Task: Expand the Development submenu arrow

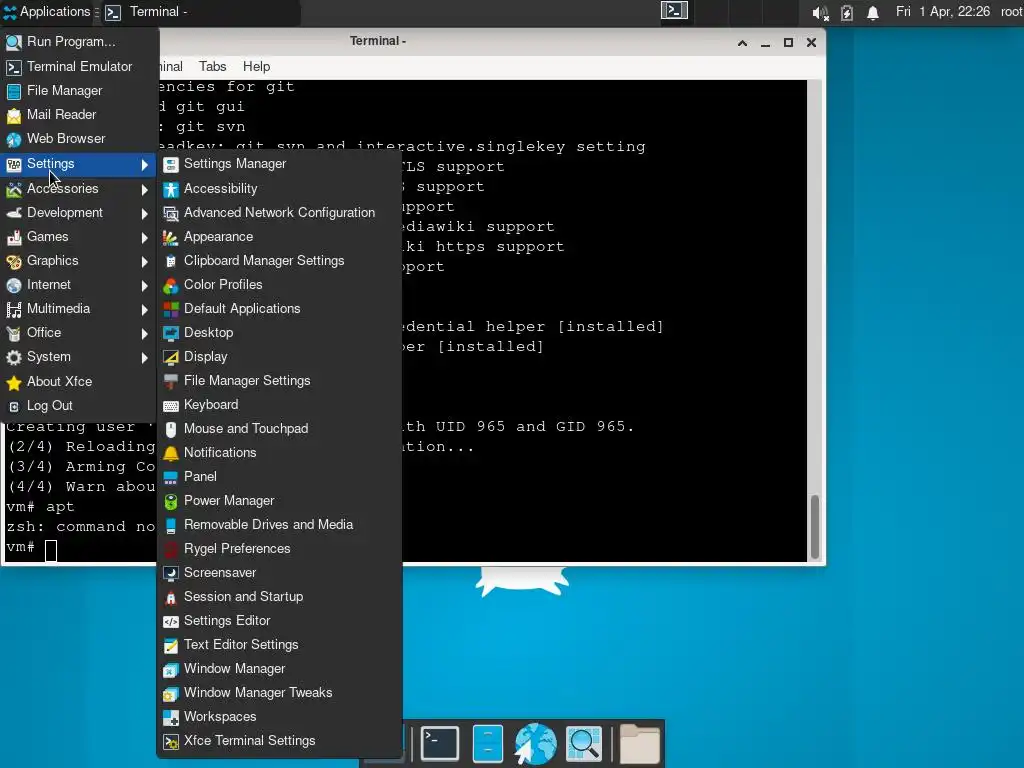Action: [144, 214]
